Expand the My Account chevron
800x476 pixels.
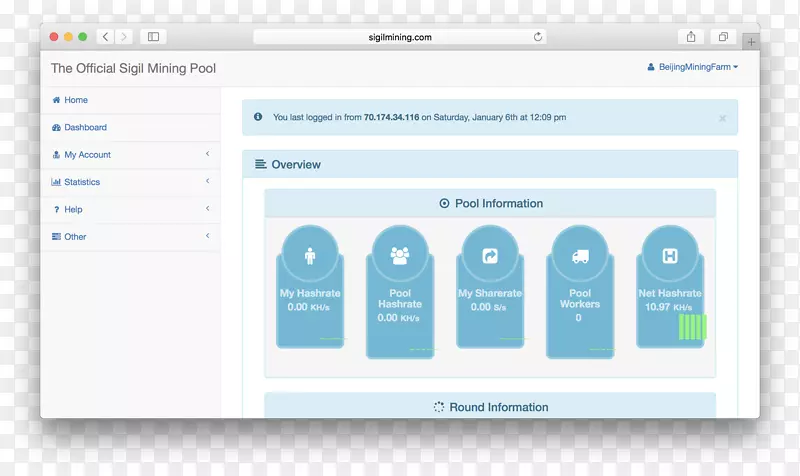(x=208, y=154)
